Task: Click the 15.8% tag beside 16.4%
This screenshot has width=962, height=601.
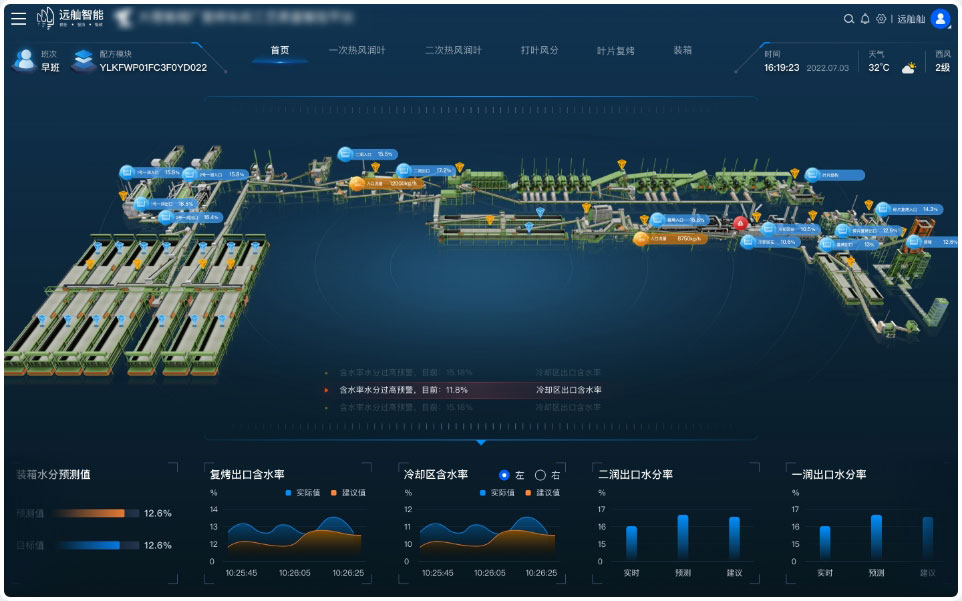Action: tap(217, 175)
